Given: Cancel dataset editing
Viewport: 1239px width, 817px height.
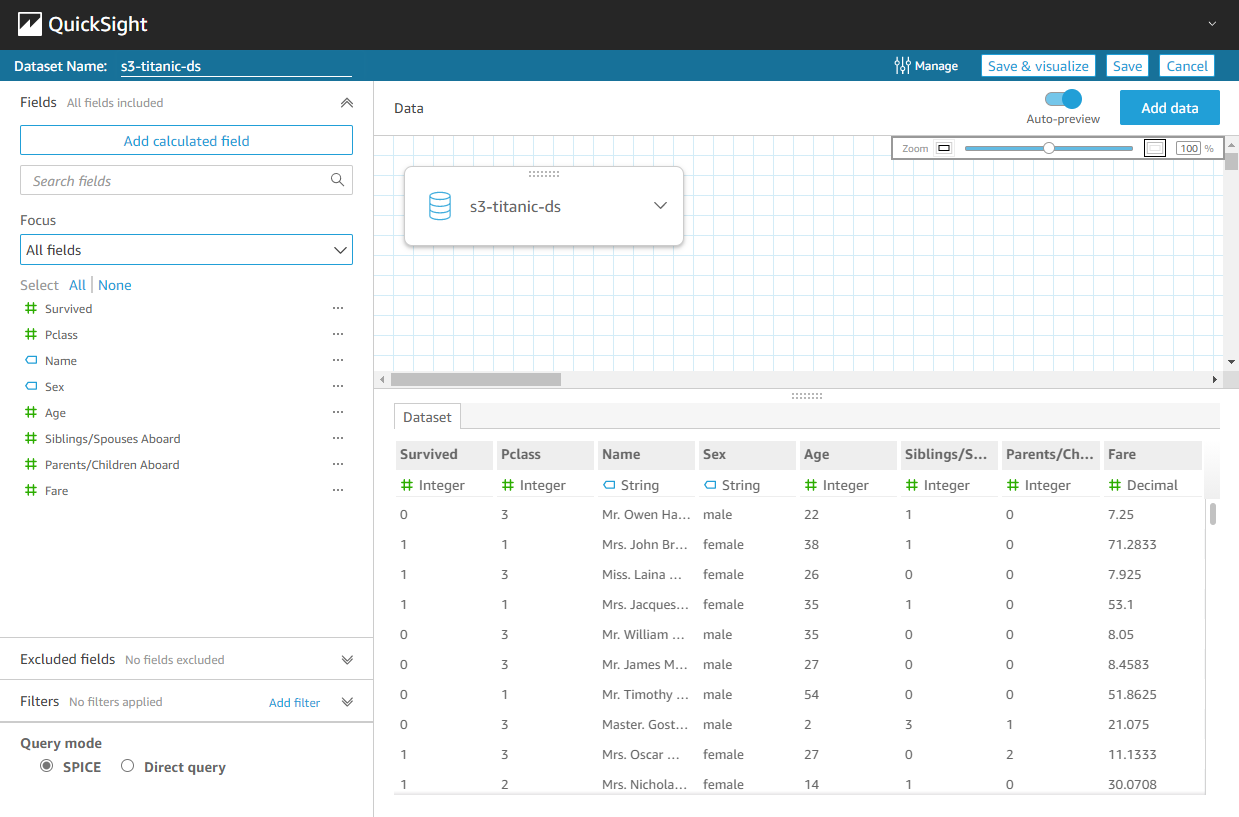Looking at the screenshot, I should [x=1187, y=66].
